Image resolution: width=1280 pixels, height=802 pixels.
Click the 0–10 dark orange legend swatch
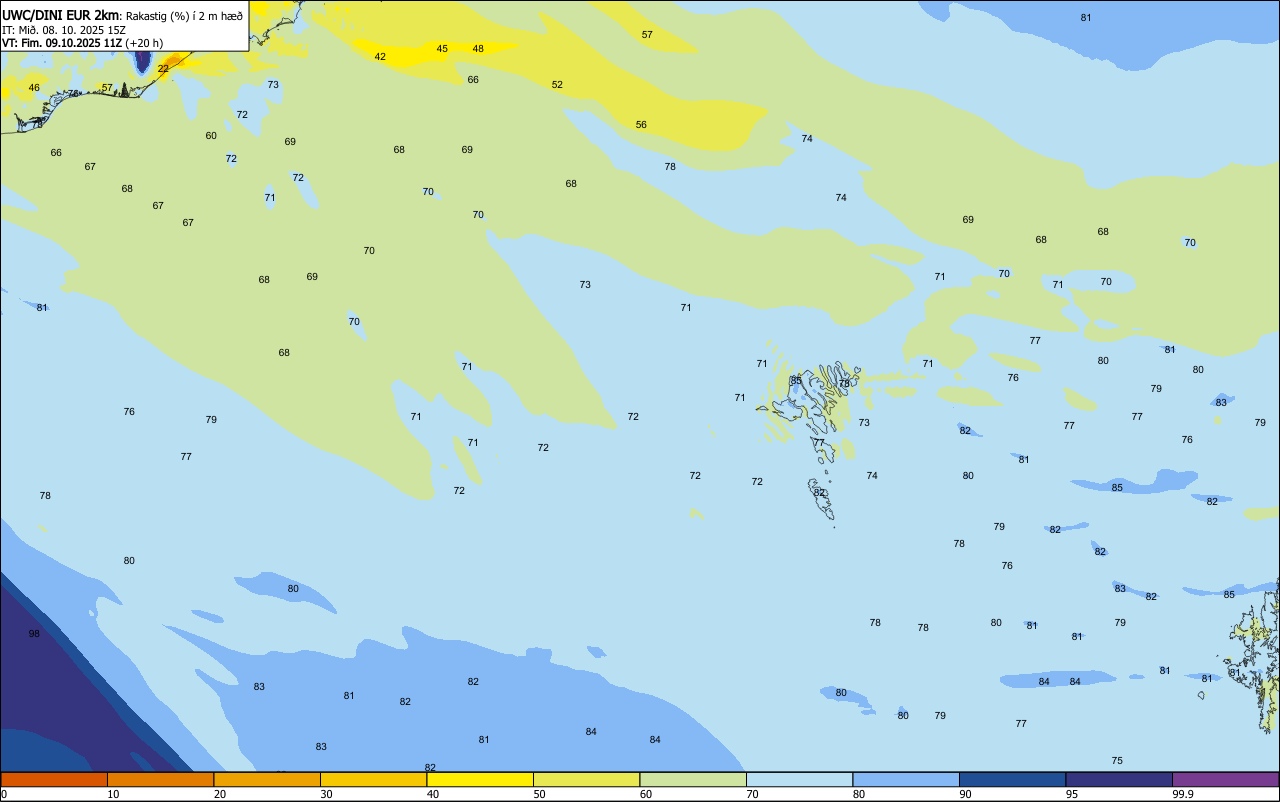point(54,780)
